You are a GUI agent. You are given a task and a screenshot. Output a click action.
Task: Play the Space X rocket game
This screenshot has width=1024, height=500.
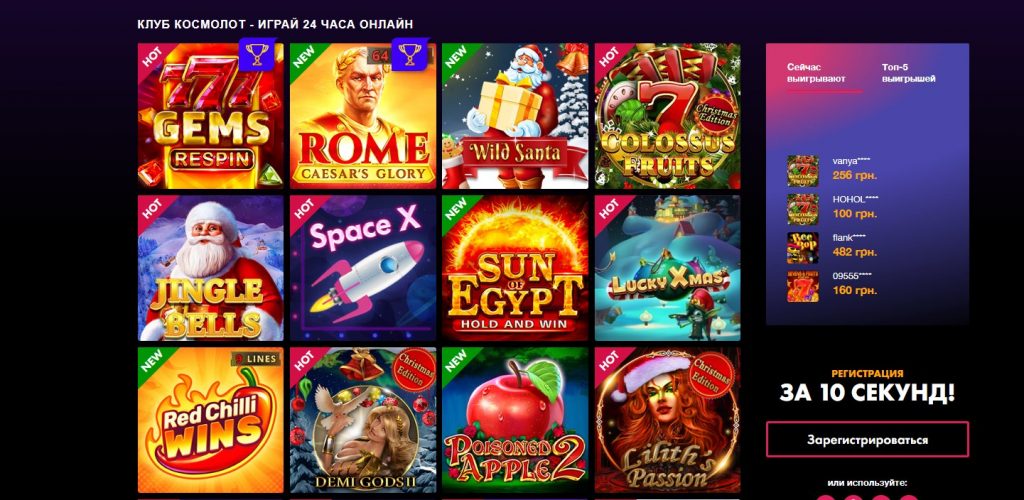point(362,268)
